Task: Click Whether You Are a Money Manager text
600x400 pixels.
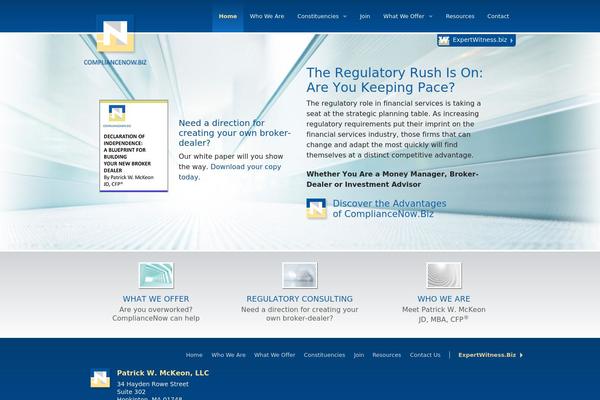Action: click(x=392, y=179)
